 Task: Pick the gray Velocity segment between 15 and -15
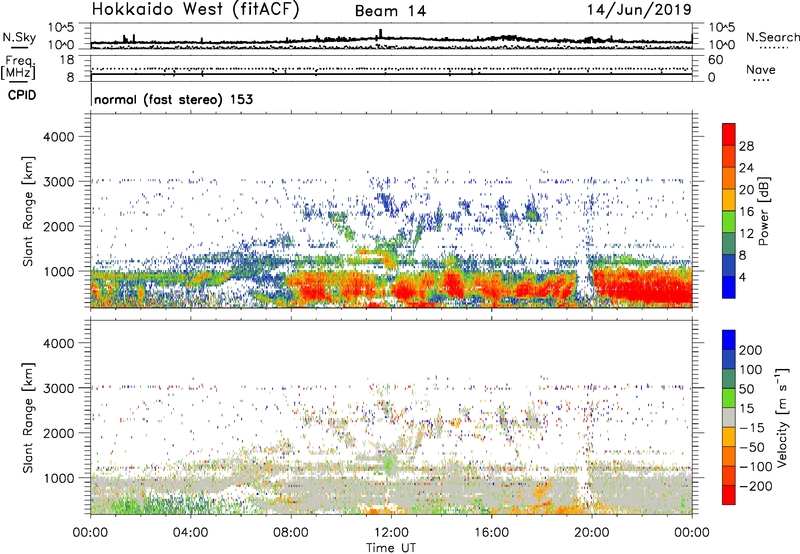pos(729,417)
